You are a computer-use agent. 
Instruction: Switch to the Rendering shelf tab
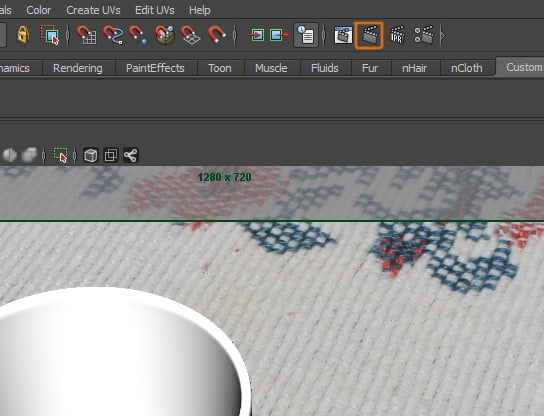(78, 68)
